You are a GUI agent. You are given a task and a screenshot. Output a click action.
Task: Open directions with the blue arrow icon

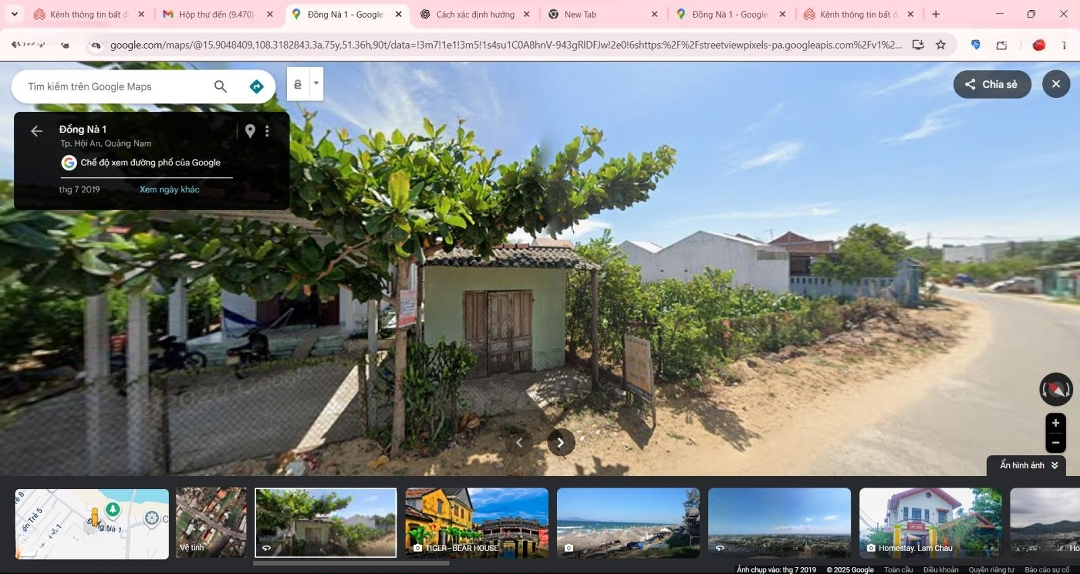[x=256, y=86]
